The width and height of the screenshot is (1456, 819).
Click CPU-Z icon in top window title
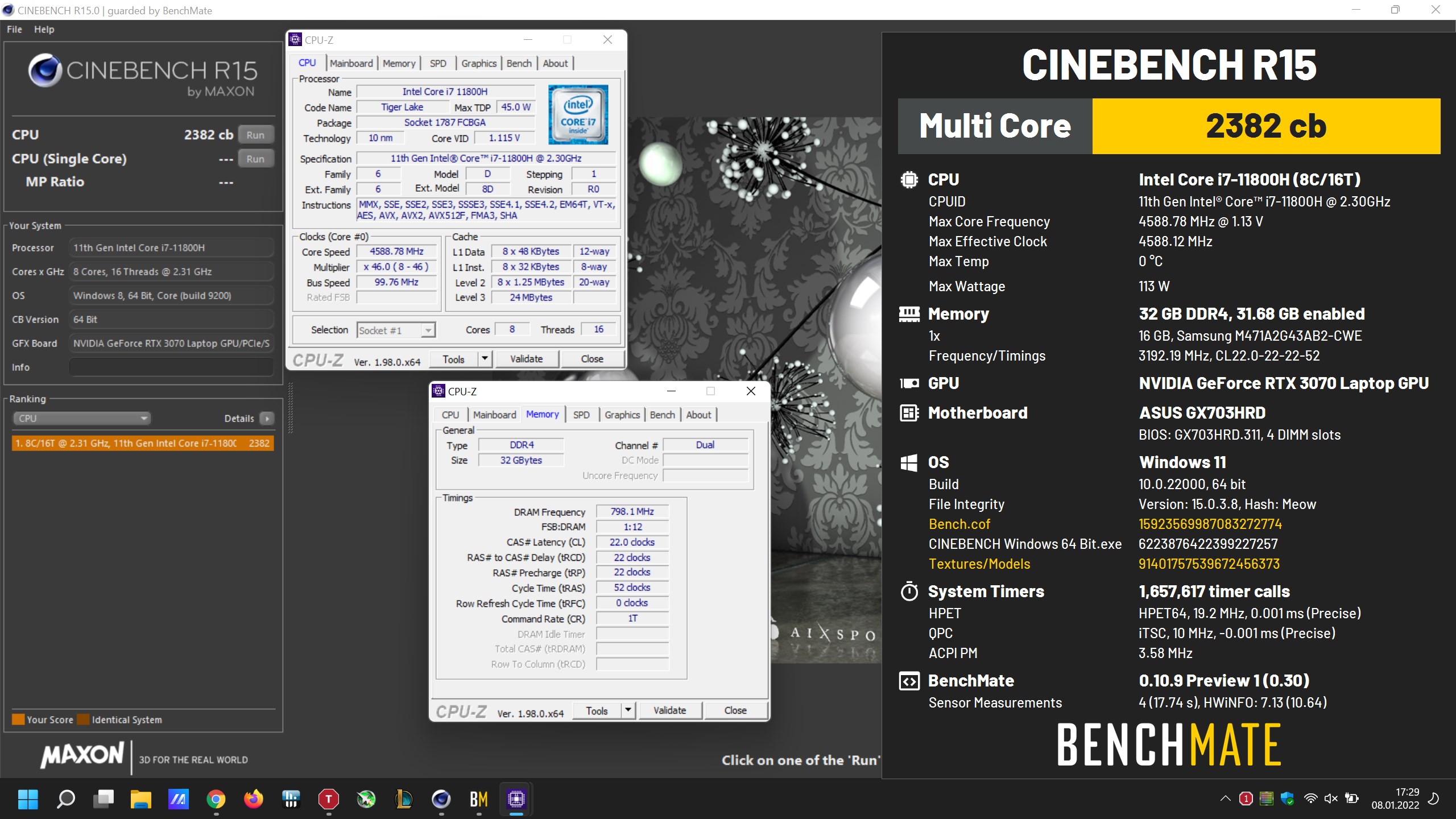point(295,39)
